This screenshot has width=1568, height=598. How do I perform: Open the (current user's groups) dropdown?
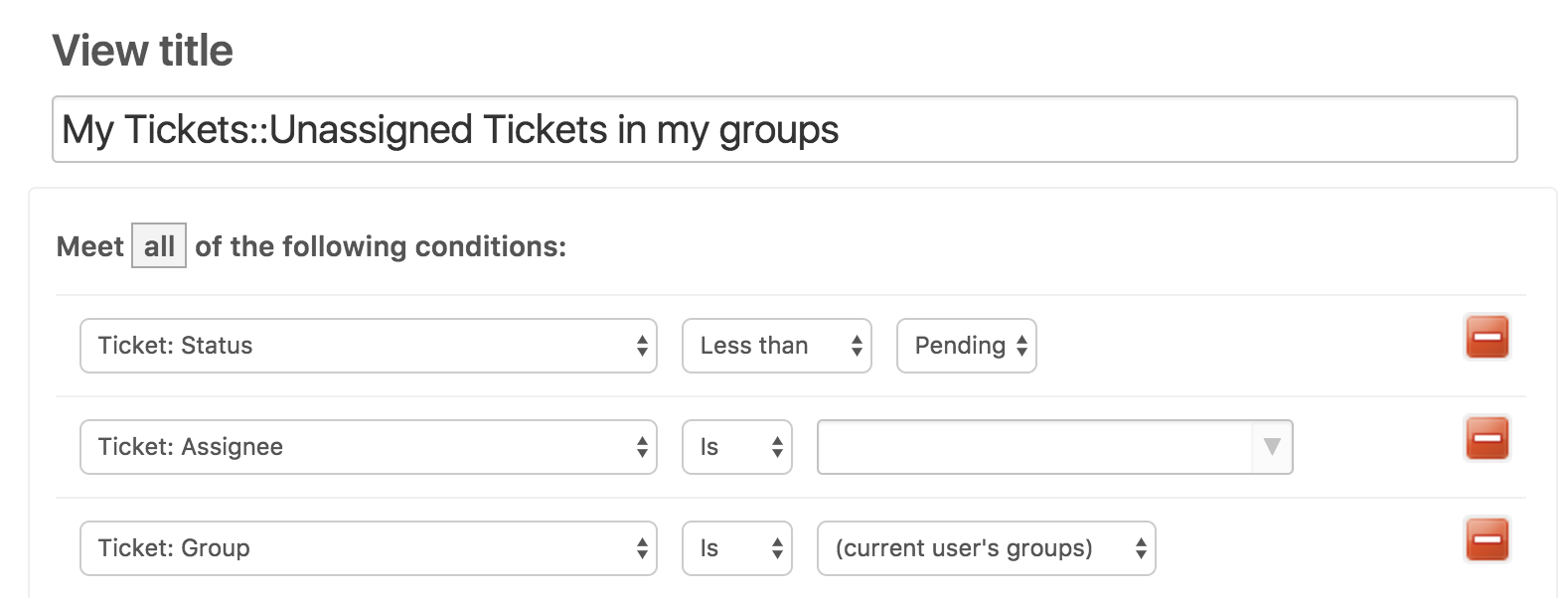986,548
